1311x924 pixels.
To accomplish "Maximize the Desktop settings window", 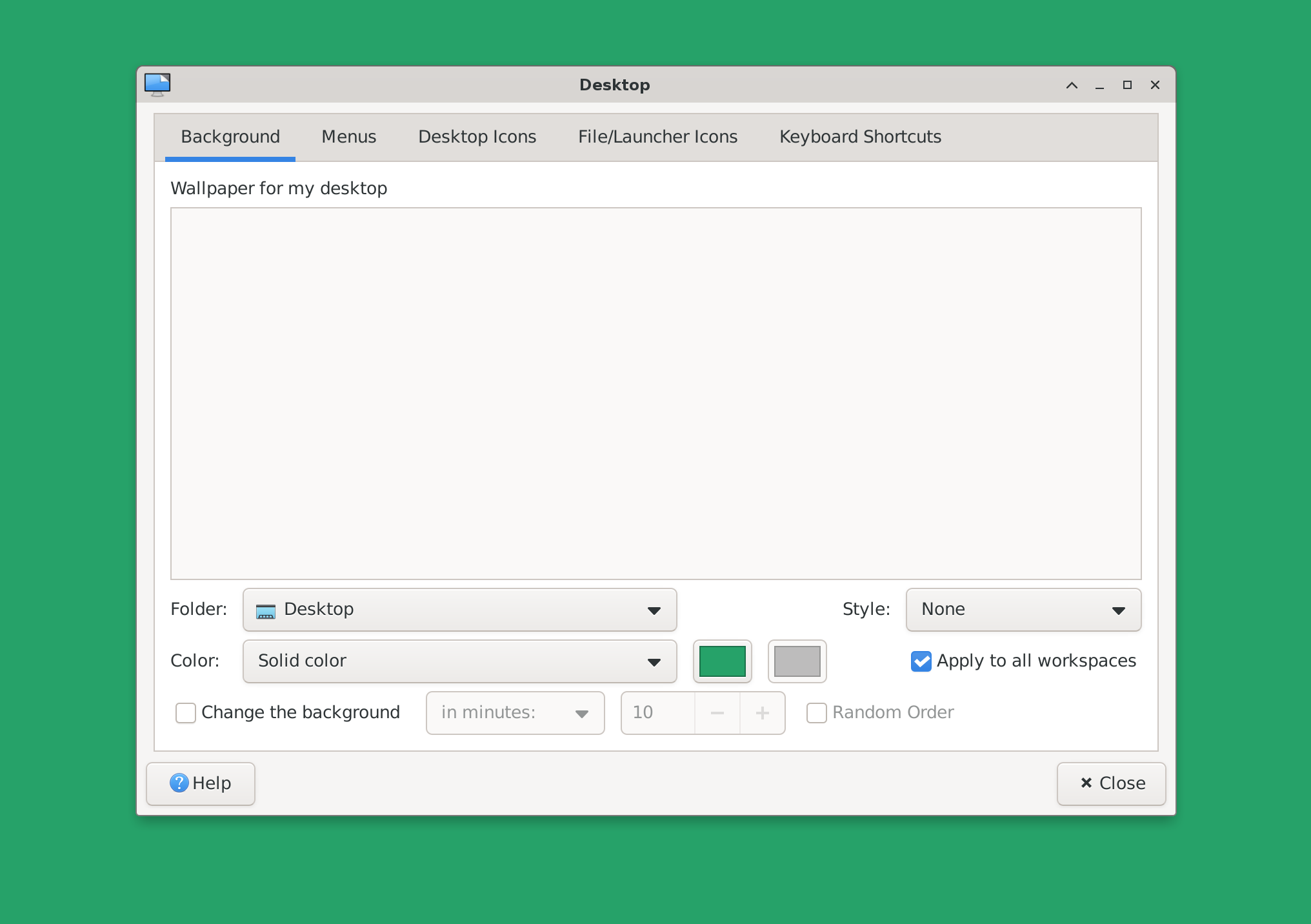I will [x=1127, y=85].
